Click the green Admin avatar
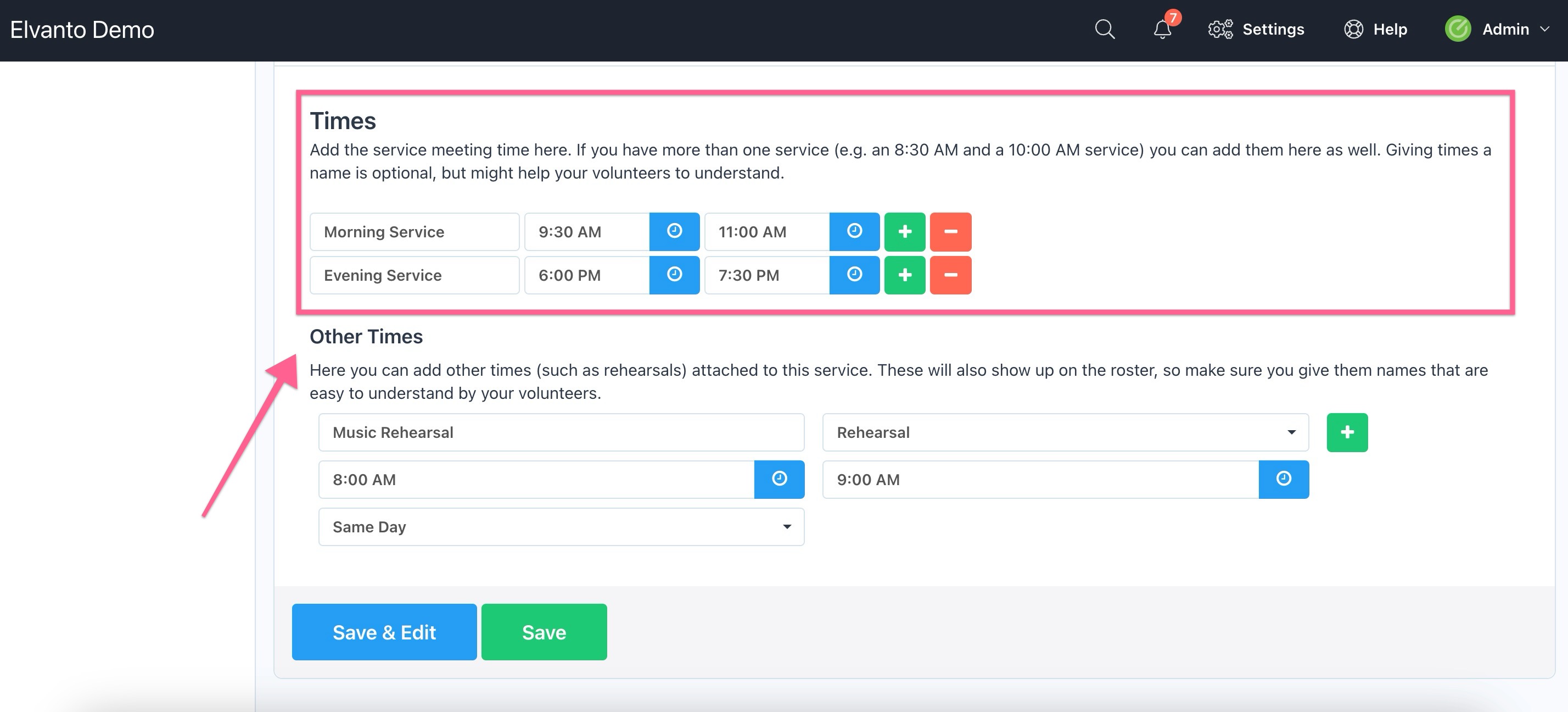This screenshot has width=1568, height=712. click(x=1458, y=29)
